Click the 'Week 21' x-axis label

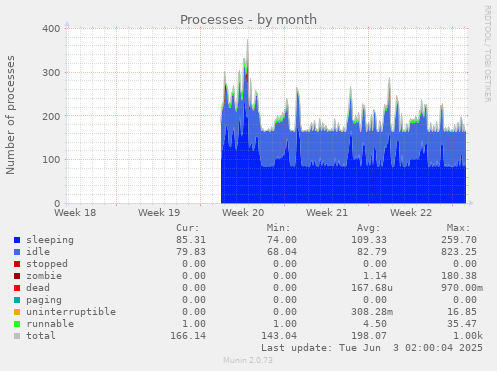(327, 213)
